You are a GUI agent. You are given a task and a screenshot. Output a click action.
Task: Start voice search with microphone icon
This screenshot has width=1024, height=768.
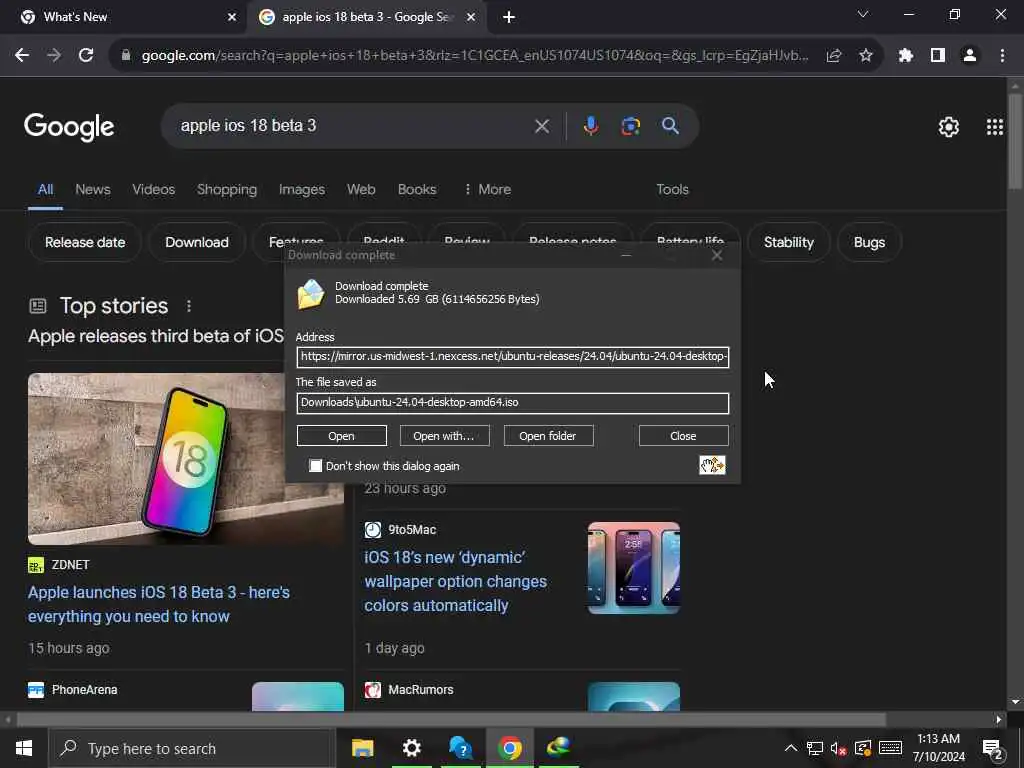pyautogui.click(x=590, y=126)
